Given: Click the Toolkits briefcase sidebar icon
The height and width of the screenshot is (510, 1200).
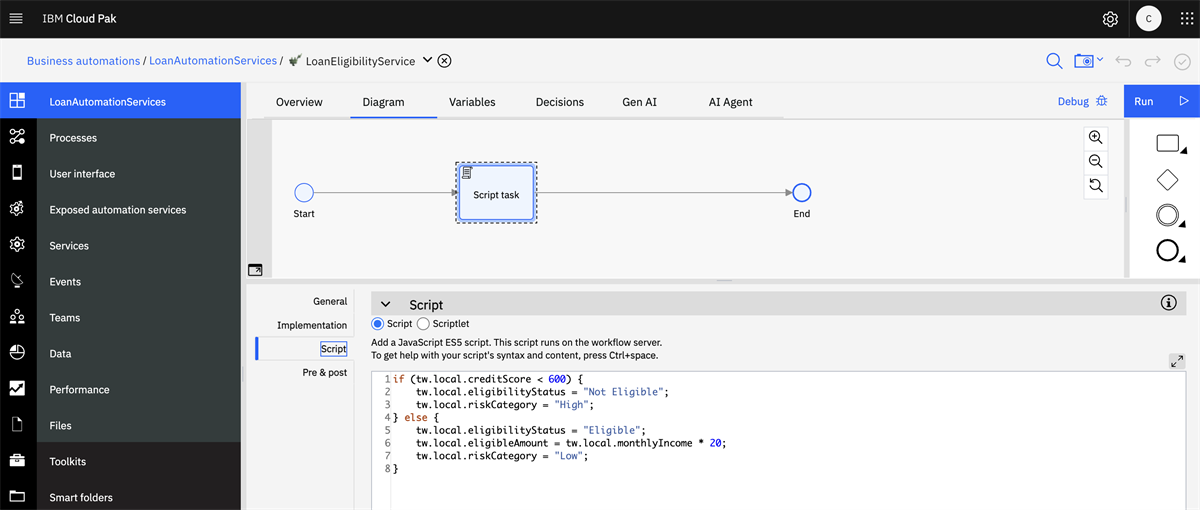Looking at the screenshot, I should click(x=17, y=461).
